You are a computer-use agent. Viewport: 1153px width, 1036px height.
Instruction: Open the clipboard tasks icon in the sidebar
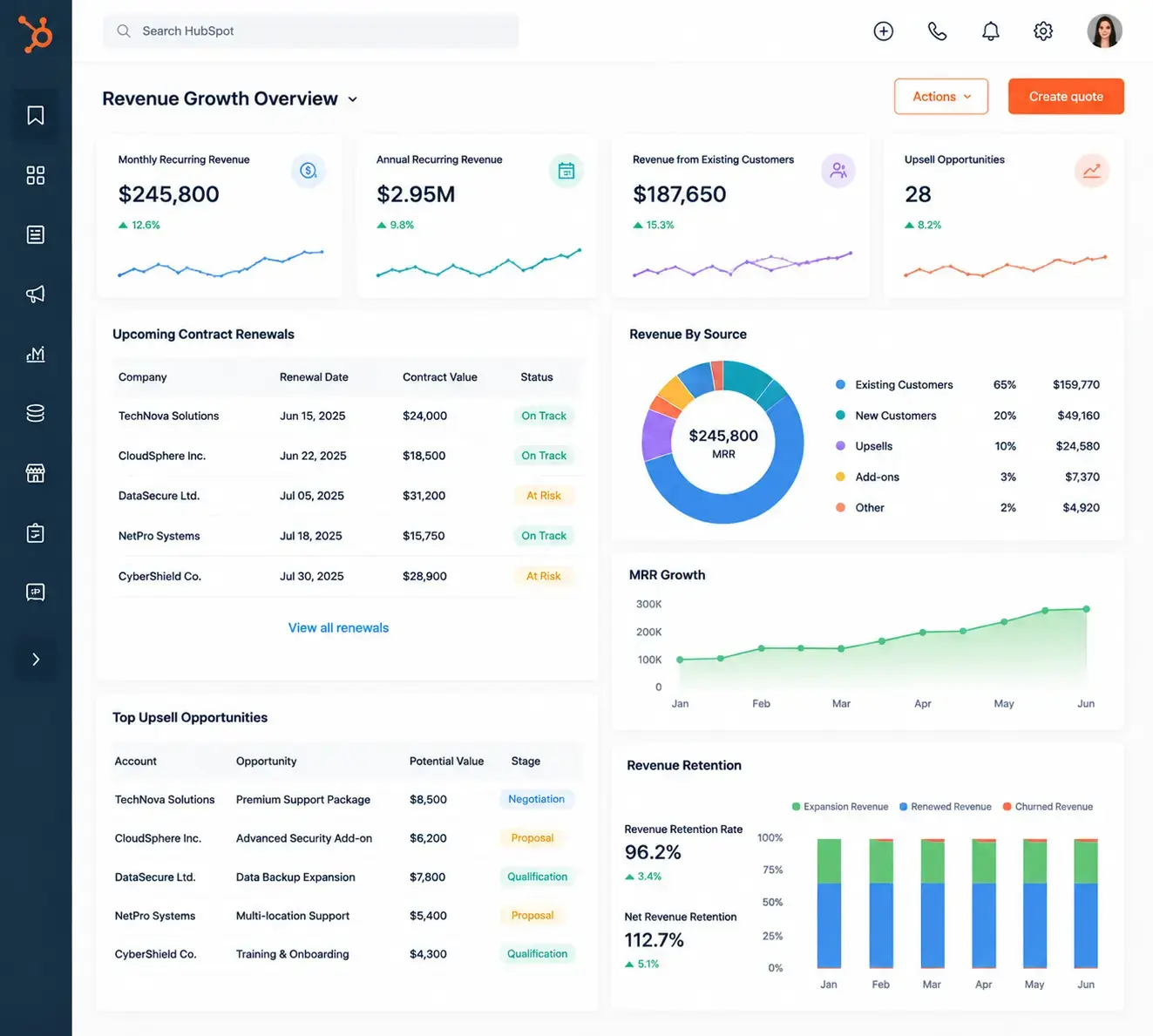click(36, 532)
